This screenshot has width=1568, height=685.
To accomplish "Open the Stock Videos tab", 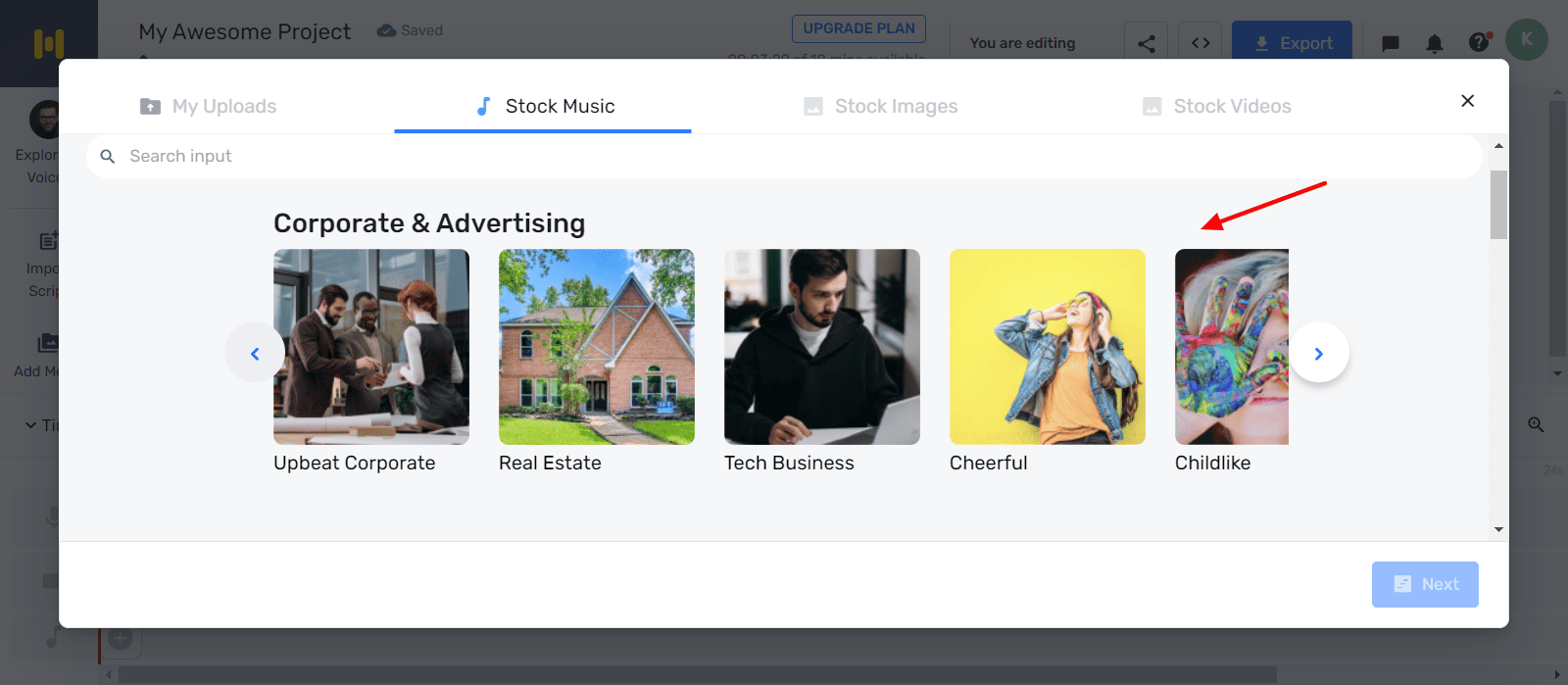I will click(x=1216, y=107).
